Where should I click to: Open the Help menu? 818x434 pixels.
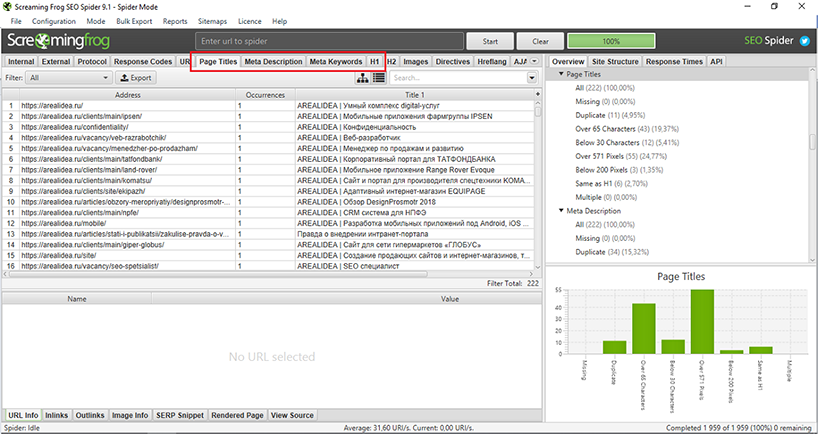coord(280,21)
